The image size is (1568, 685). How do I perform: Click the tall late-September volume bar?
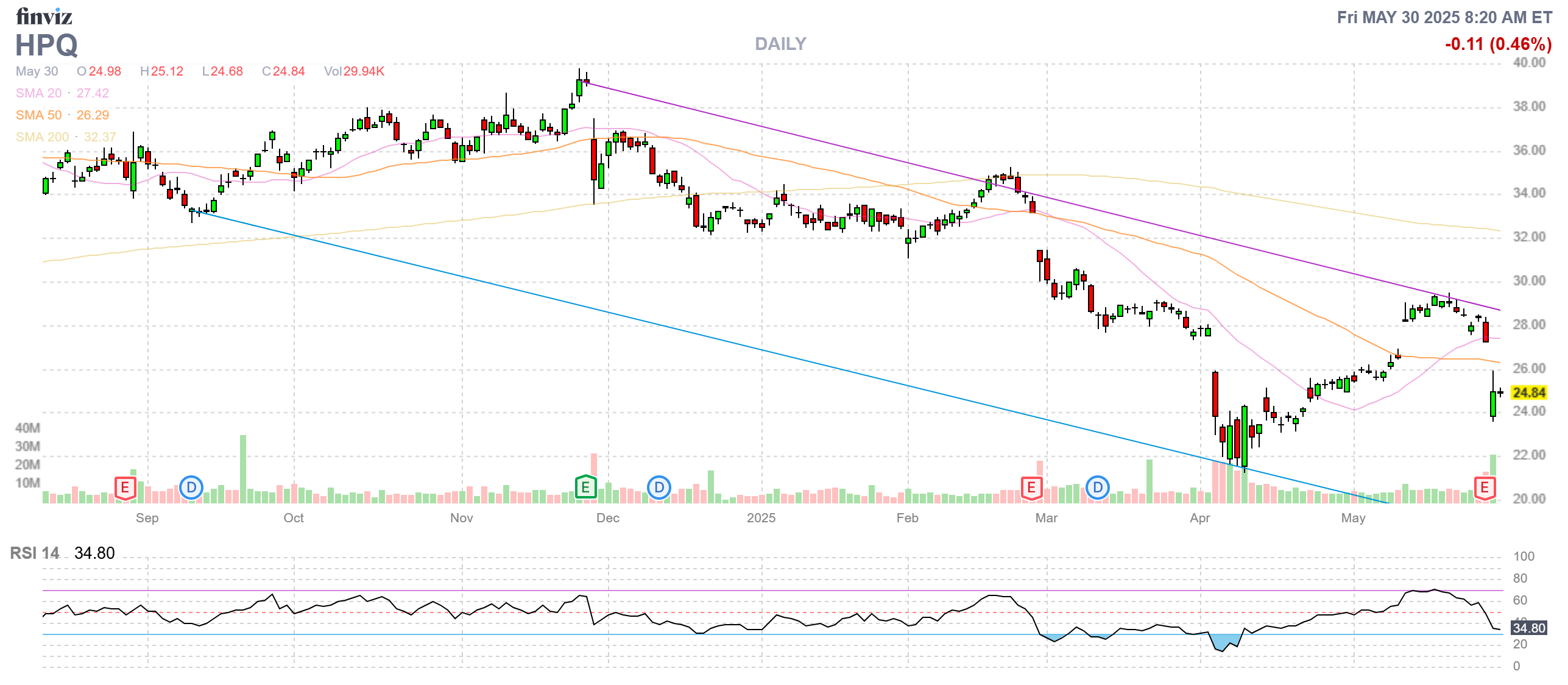click(x=243, y=468)
